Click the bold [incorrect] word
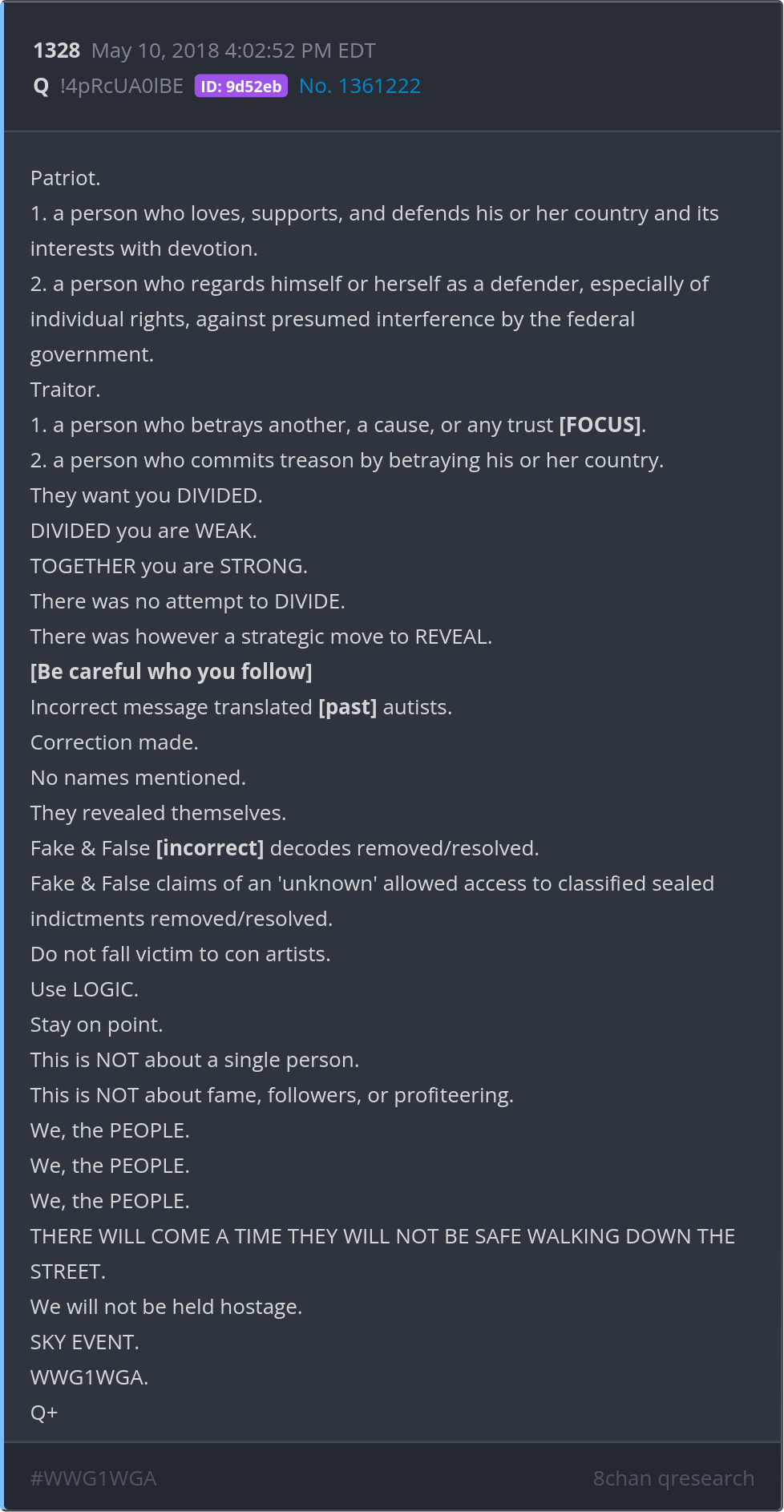The image size is (784, 1512). coord(209,848)
